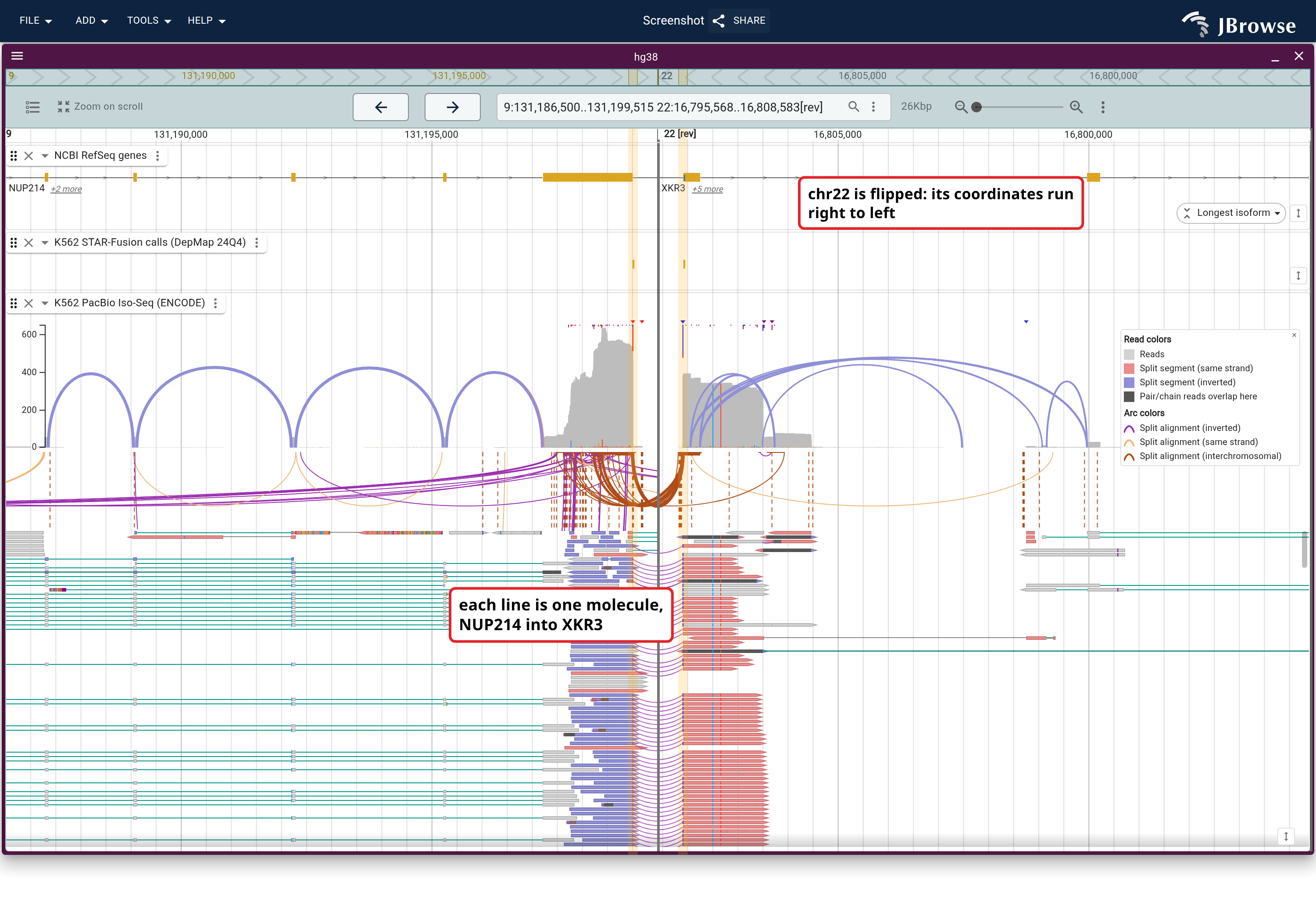Grab drag handle of NCBI RefSeq genes track

pos(14,156)
